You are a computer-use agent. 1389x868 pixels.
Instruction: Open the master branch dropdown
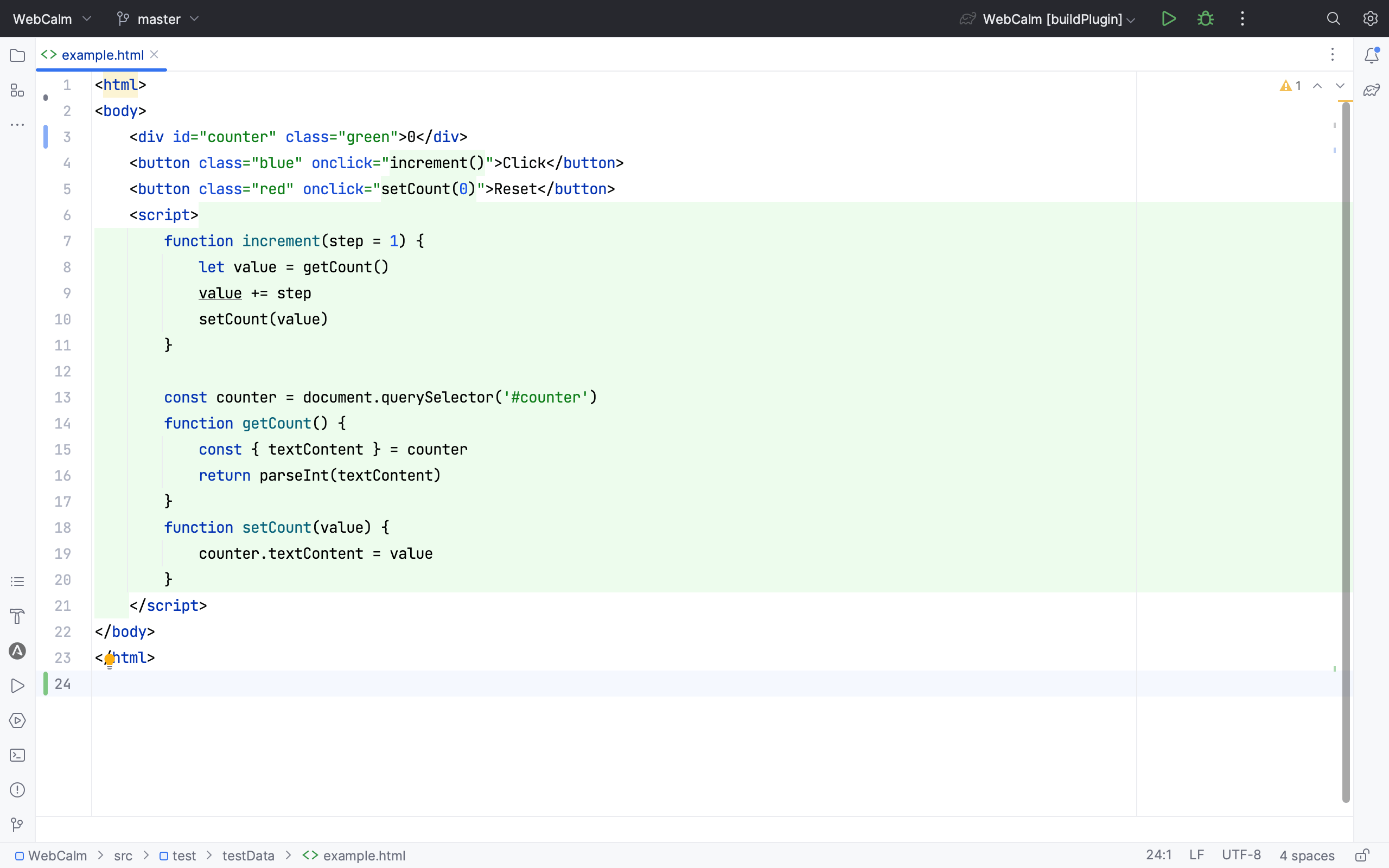[157, 18]
